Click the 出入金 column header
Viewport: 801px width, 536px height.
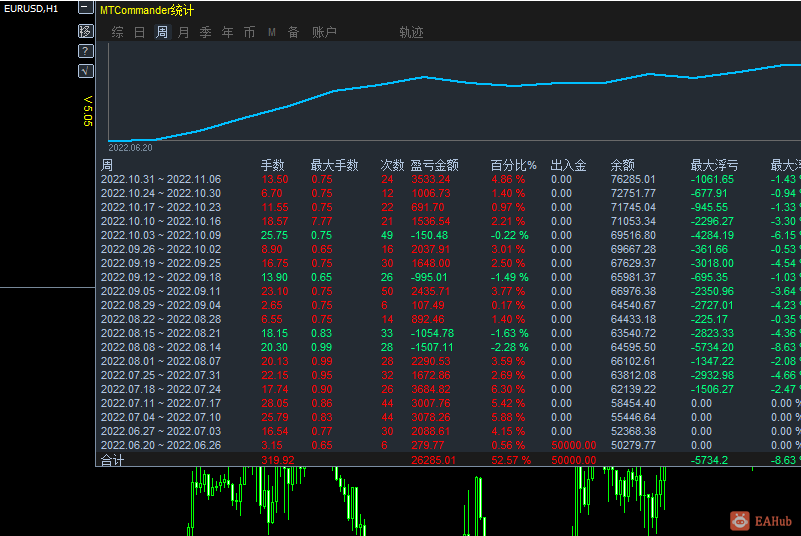coord(568,165)
